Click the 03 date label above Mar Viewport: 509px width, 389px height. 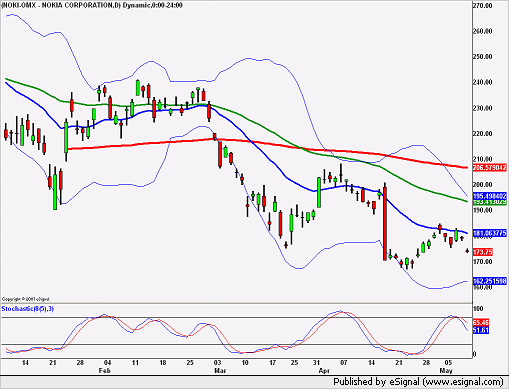click(x=217, y=363)
